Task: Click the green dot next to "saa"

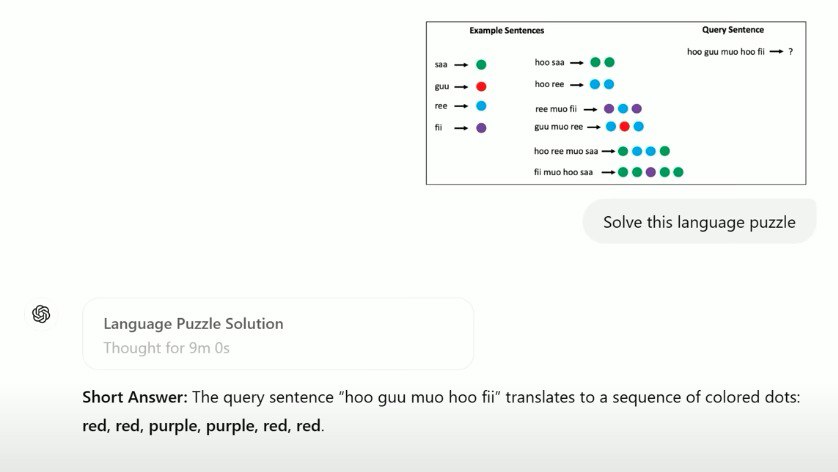Action: pyautogui.click(x=481, y=65)
